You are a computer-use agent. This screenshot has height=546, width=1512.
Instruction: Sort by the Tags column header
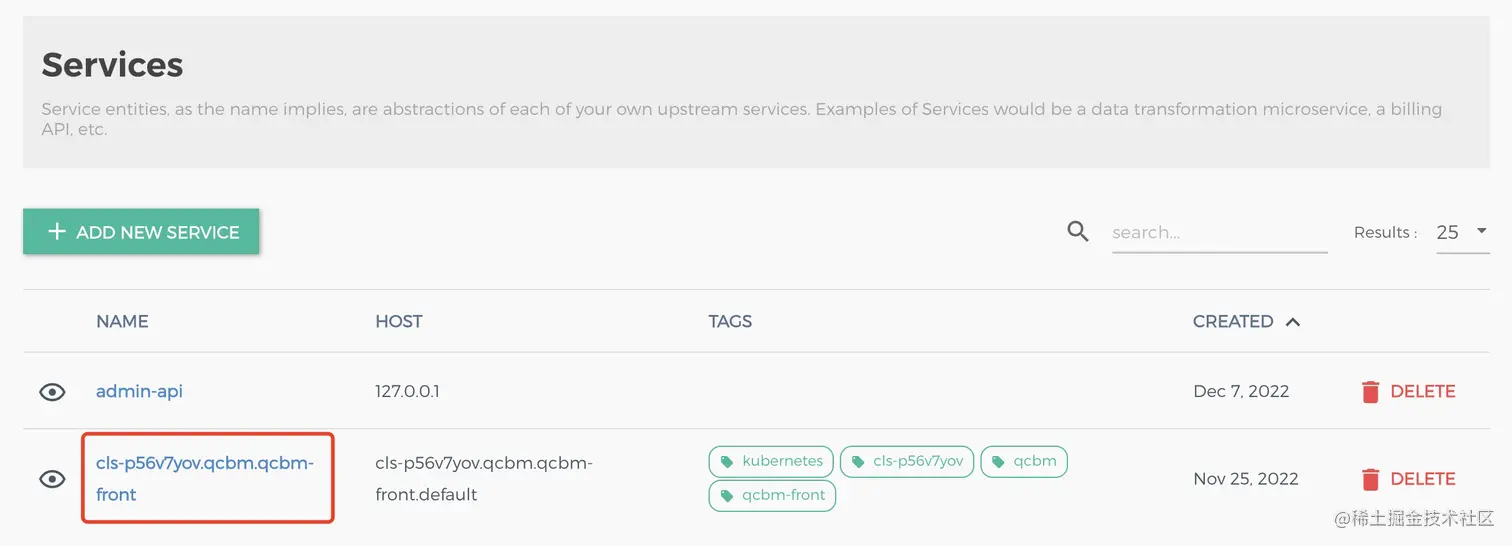pyautogui.click(x=730, y=322)
